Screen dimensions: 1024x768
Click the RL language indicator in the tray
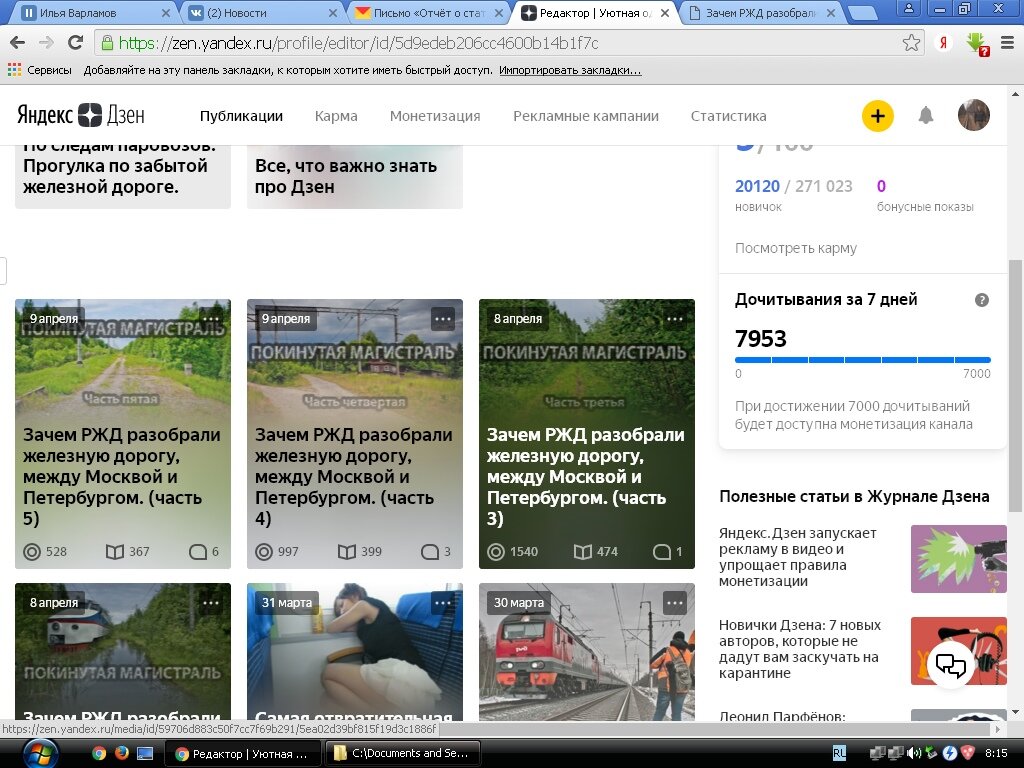839,754
